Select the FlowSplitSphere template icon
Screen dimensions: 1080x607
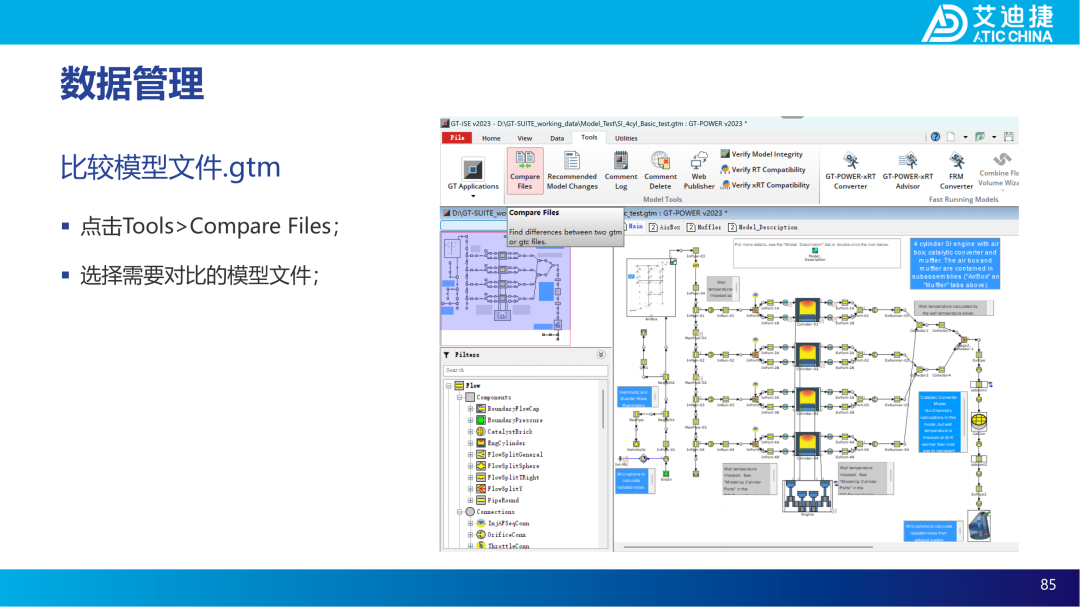tap(481, 466)
